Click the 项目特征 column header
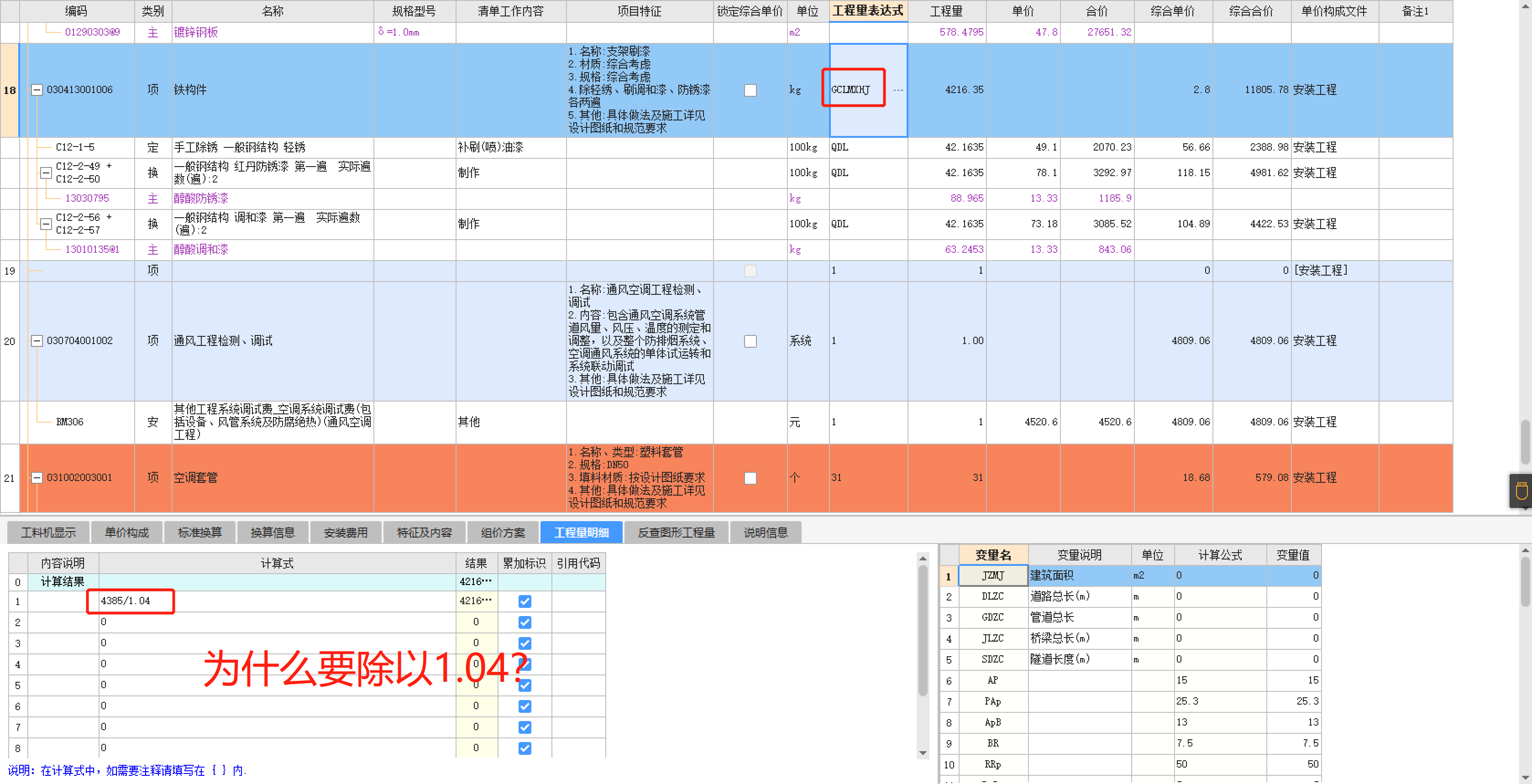 click(x=640, y=11)
